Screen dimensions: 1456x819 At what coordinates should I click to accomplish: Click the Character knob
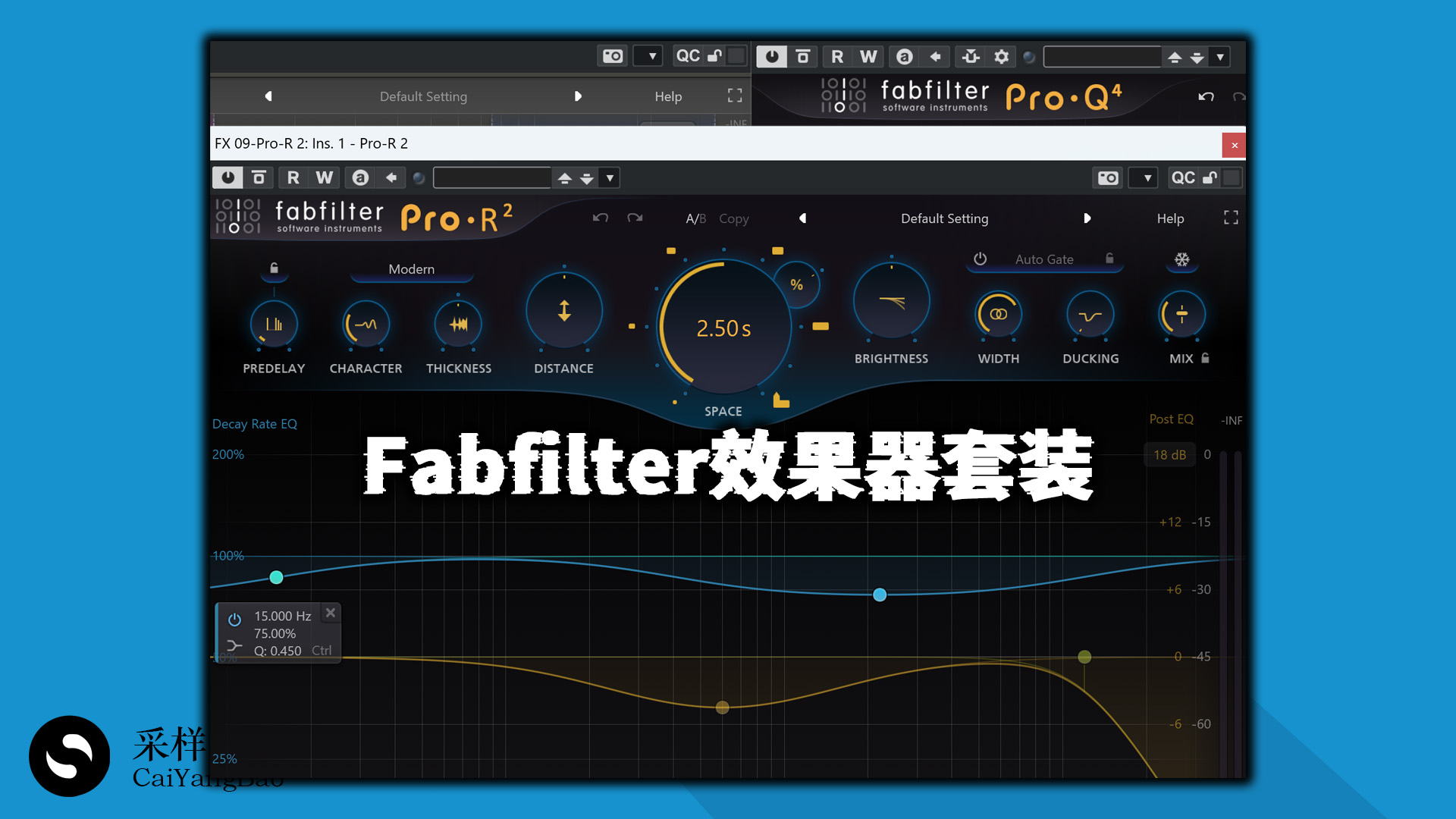tap(366, 325)
